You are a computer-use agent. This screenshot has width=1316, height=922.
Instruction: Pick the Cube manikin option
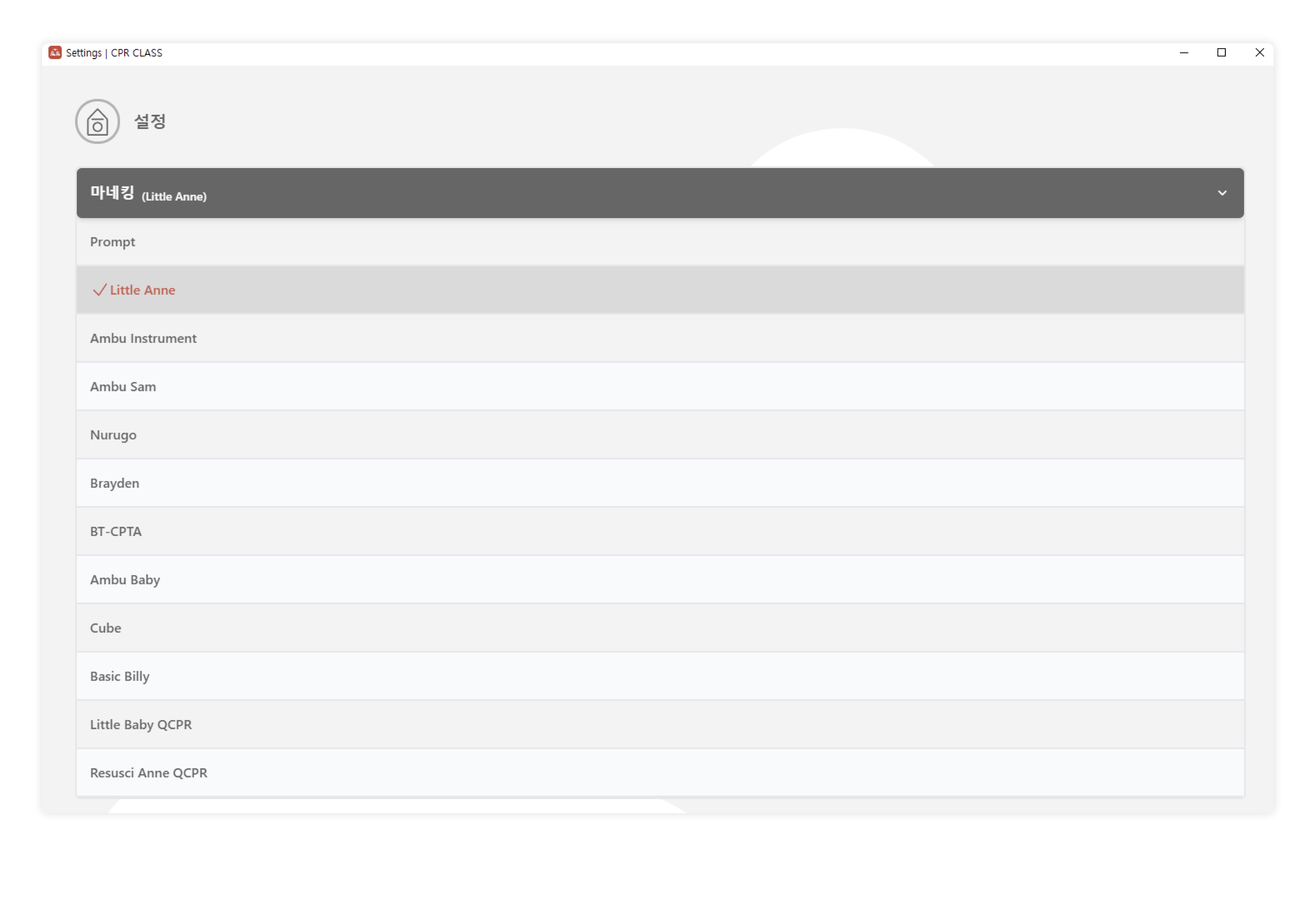(105, 628)
